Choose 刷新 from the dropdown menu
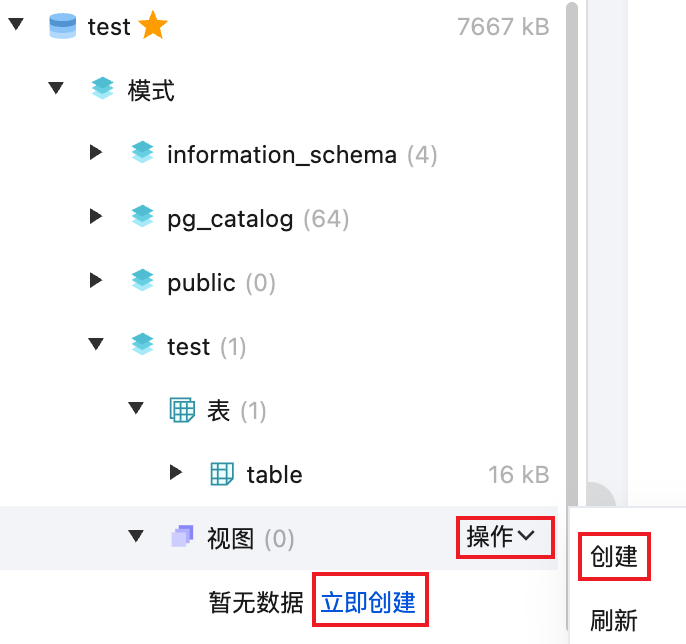This screenshot has height=644, width=686. click(x=614, y=620)
